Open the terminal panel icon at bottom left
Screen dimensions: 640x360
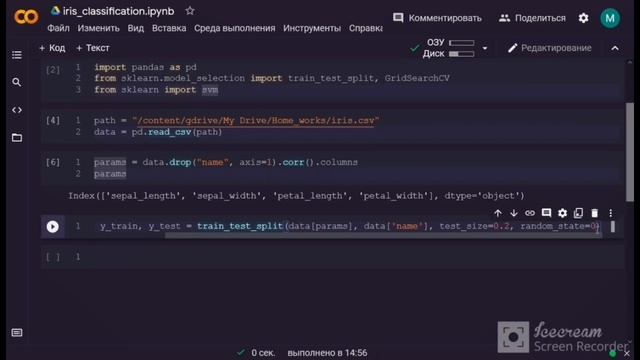pos(17,333)
